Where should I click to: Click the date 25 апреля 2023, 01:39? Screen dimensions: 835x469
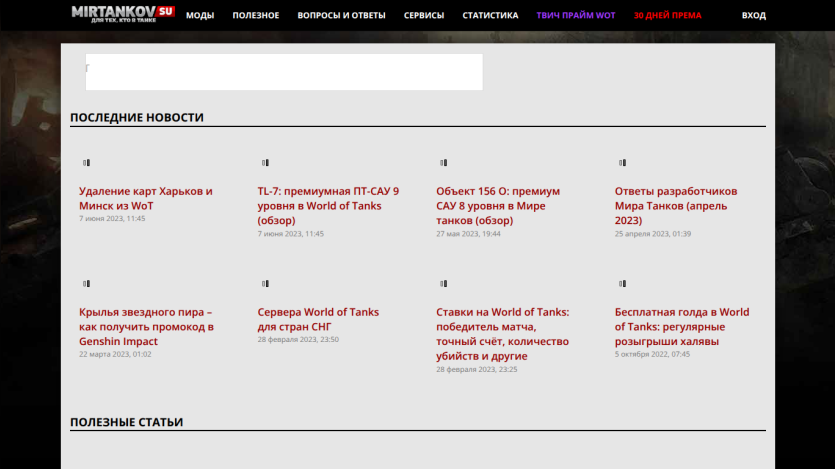652,233
